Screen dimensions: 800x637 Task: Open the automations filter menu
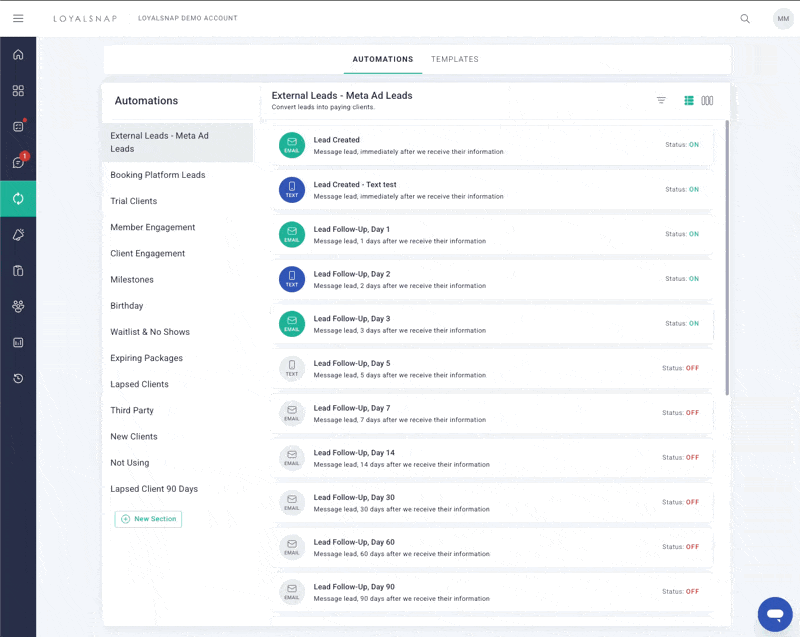tap(661, 101)
